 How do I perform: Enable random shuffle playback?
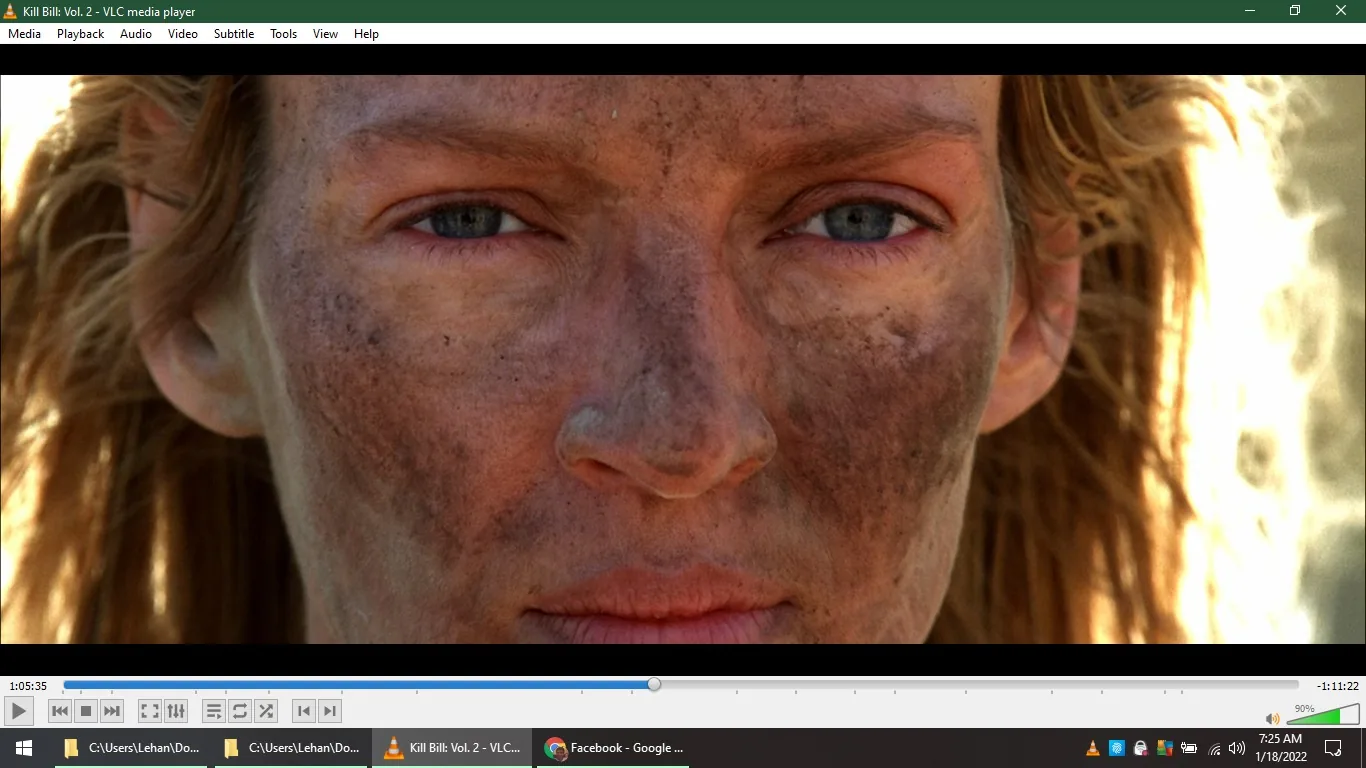coord(266,711)
